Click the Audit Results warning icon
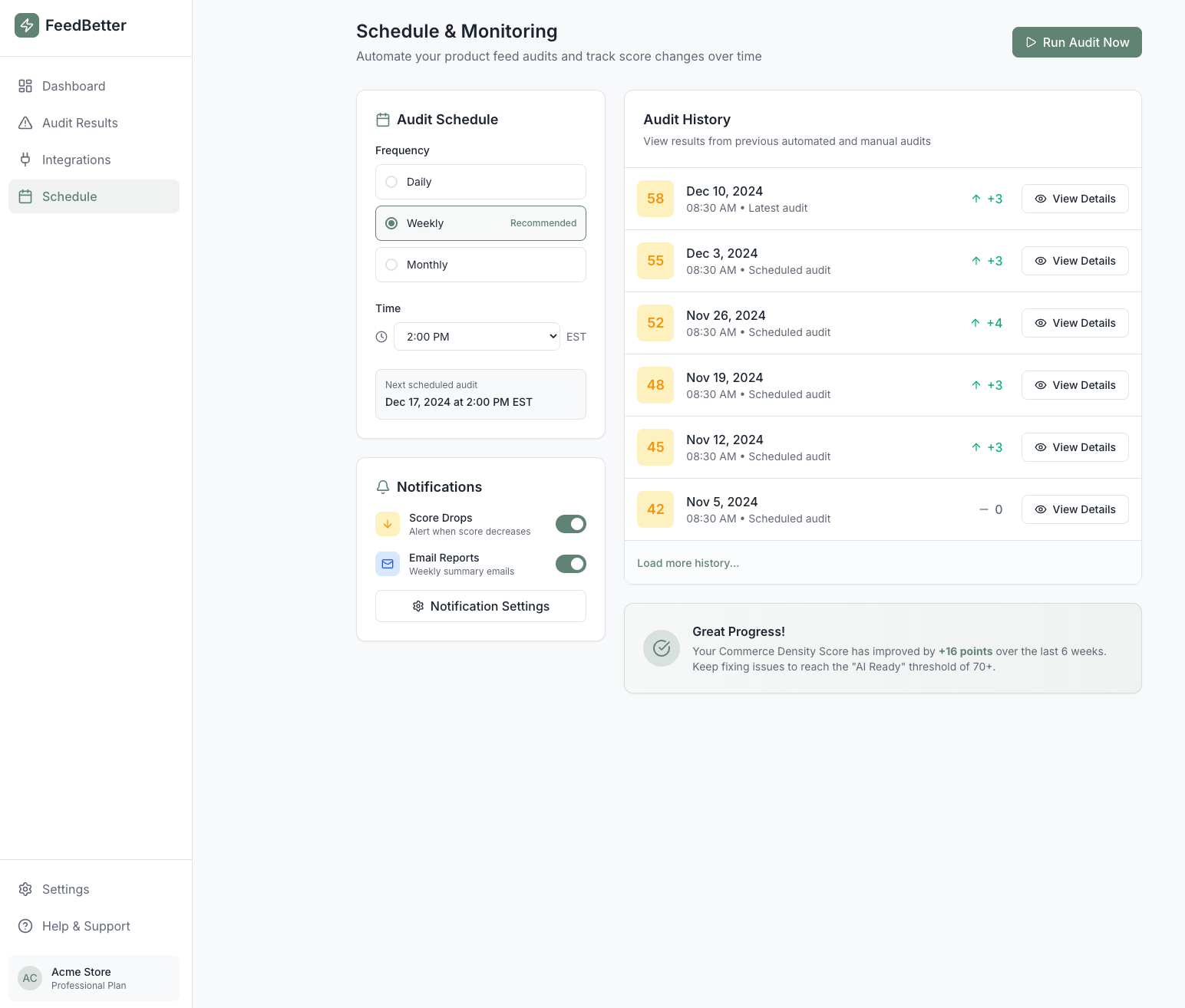 pos(25,123)
